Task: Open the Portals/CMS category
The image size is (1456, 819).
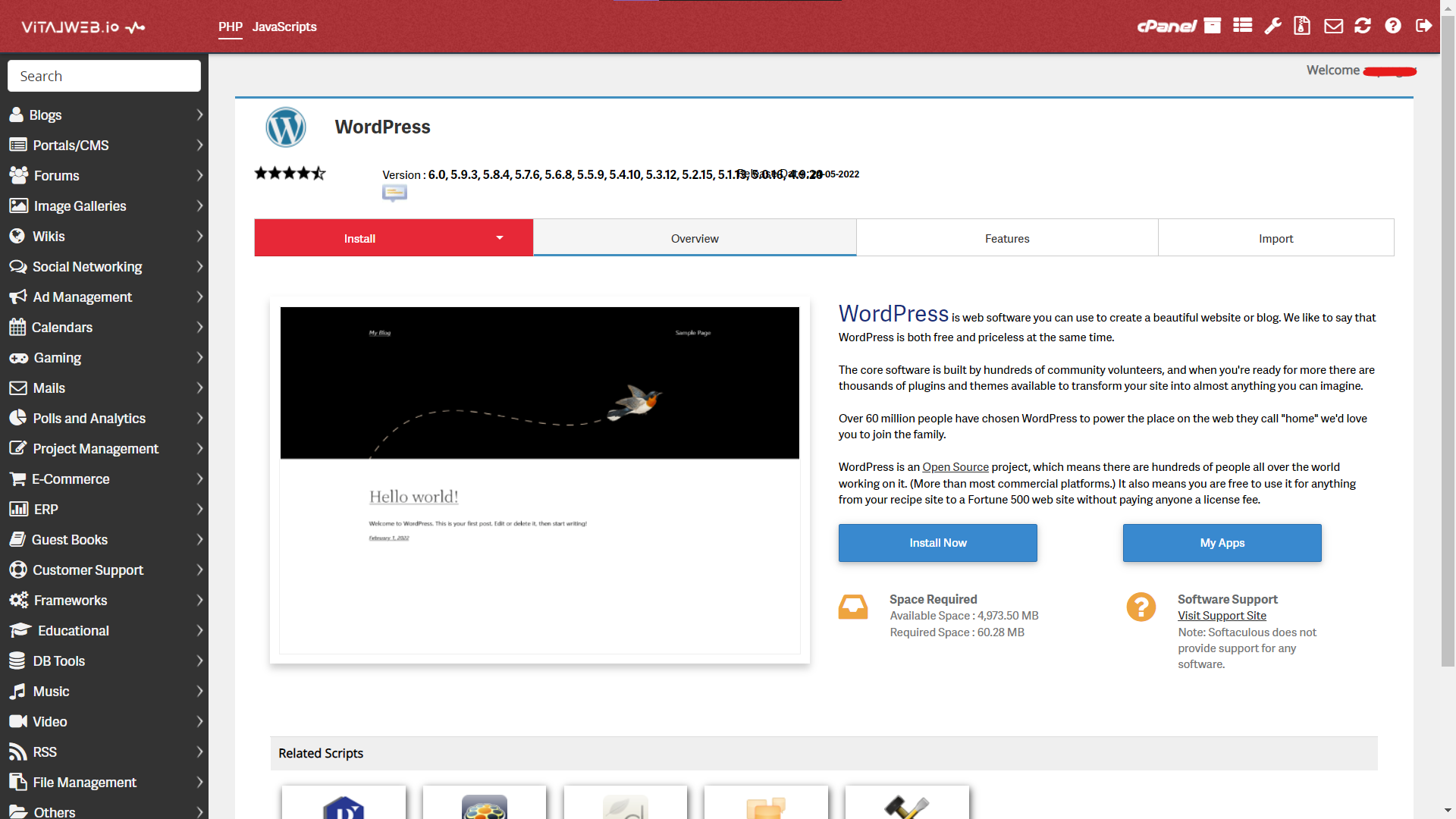Action: click(x=105, y=146)
